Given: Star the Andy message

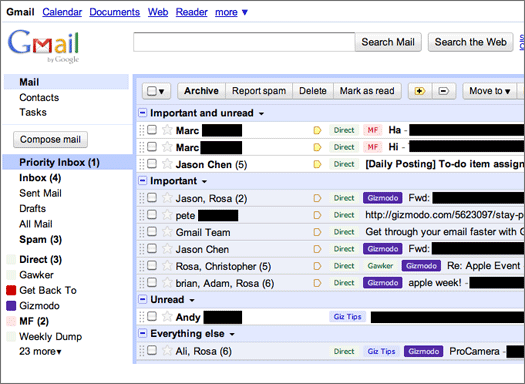Looking at the screenshot, I should click(167, 316).
